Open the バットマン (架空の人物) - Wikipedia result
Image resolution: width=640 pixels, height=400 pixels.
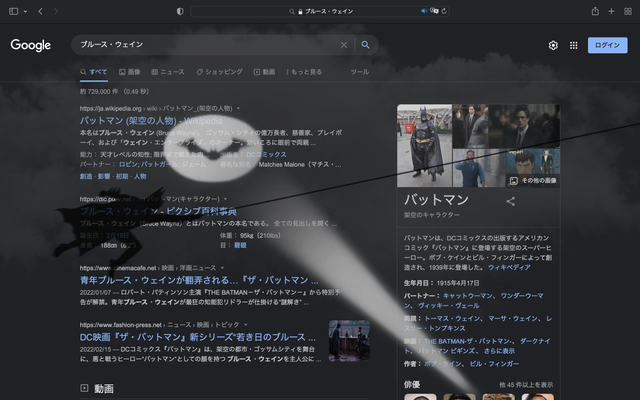[x=151, y=121]
